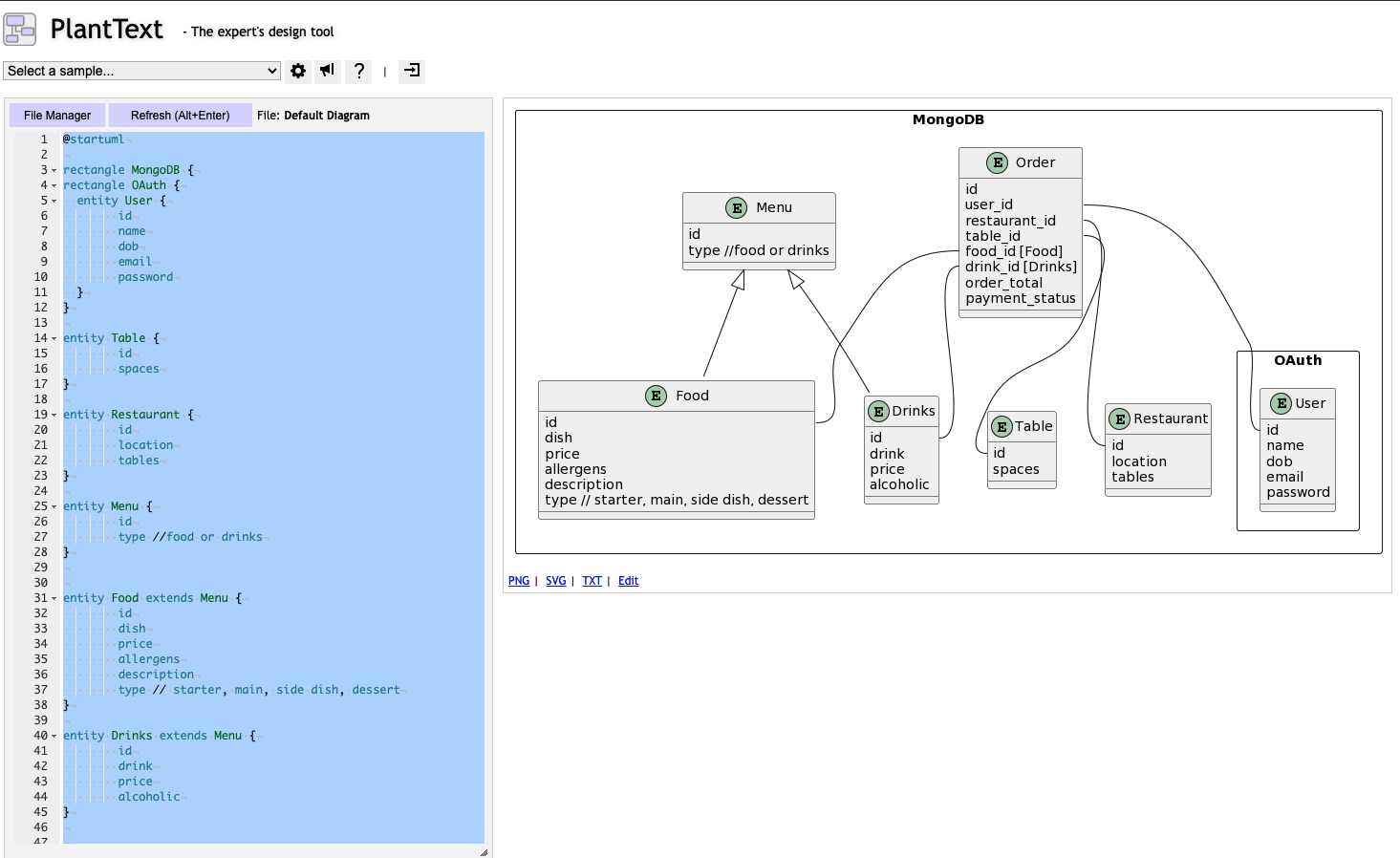This screenshot has width=1400, height=858.
Task: Click 'type //food or drinks' in Menu entity
Action: 759,250
